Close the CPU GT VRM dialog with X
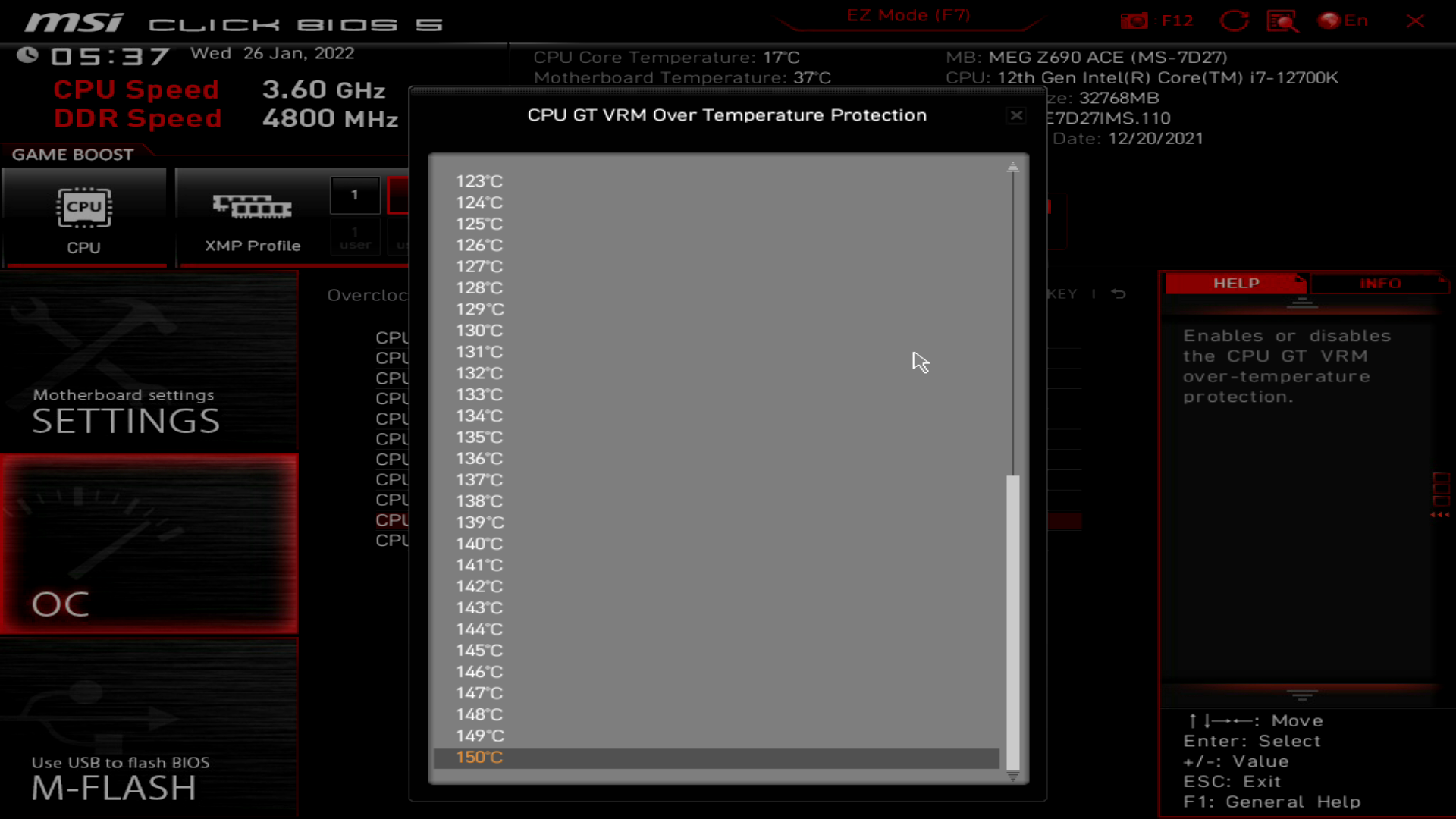The height and width of the screenshot is (819, 1456). click(x=1015, y=115)
